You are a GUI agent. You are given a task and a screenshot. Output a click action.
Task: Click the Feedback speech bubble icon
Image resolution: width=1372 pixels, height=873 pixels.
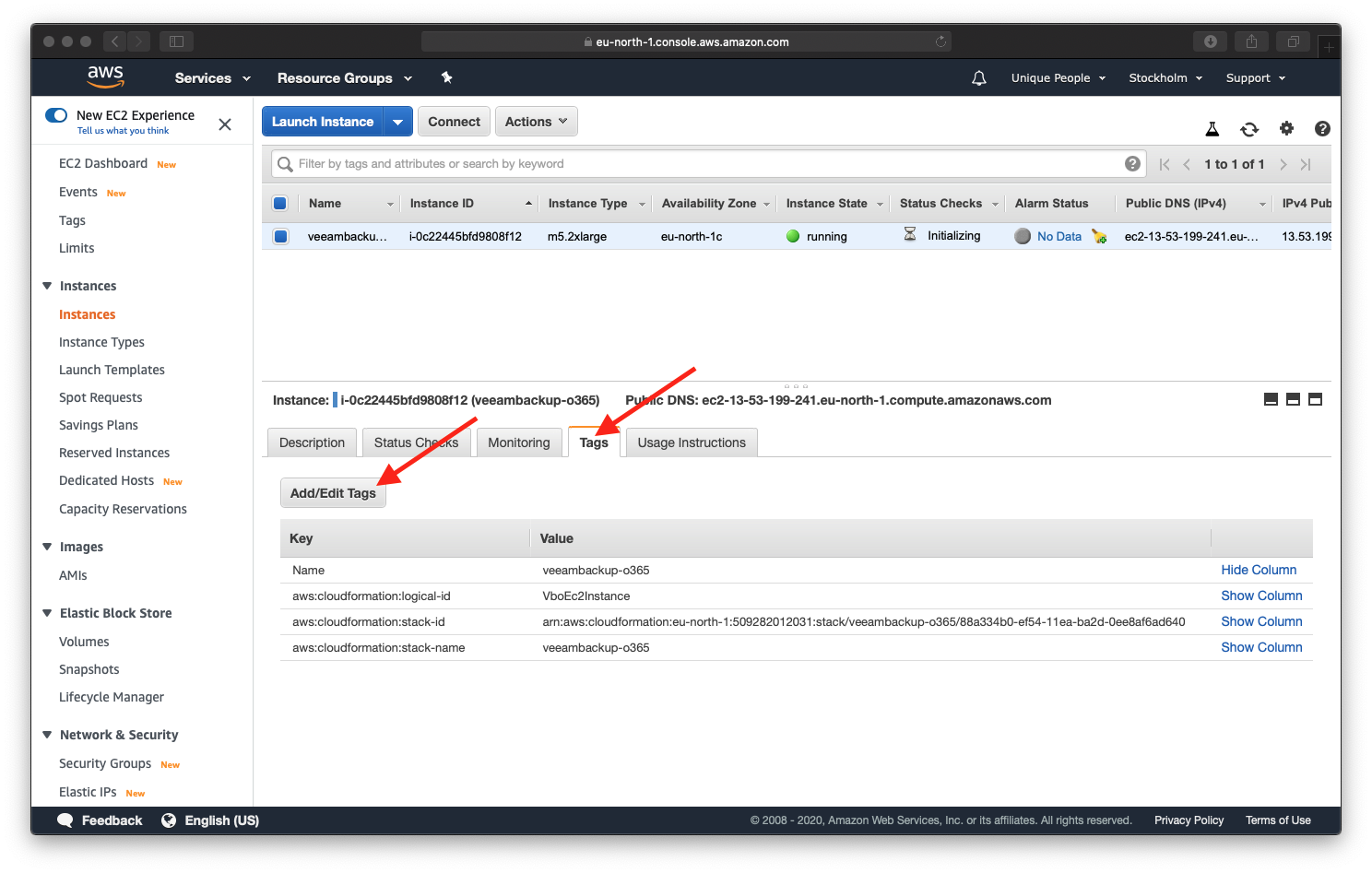pyautogui.click(x=65, y=820)
